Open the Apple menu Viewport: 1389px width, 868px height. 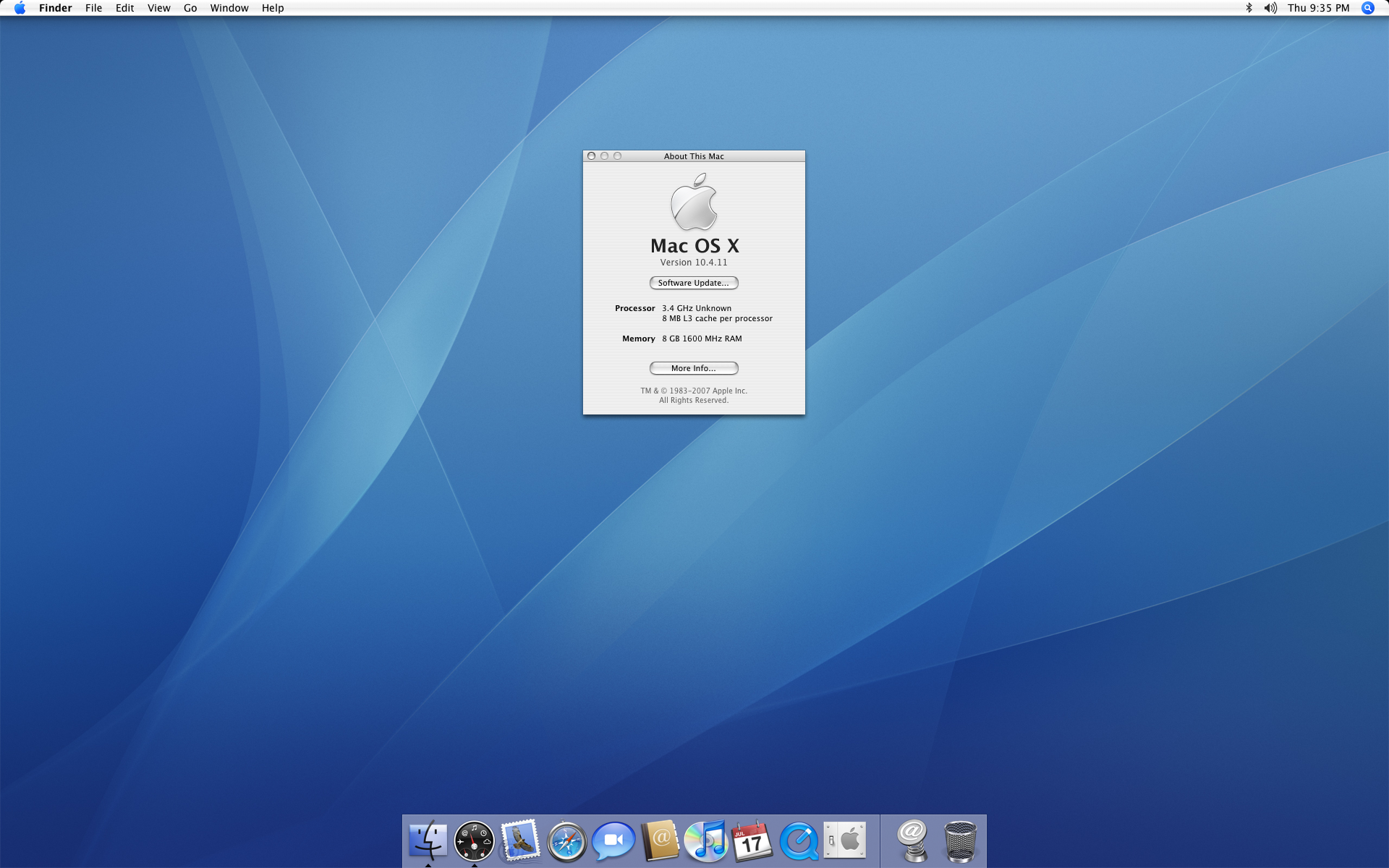coord(20,8)
